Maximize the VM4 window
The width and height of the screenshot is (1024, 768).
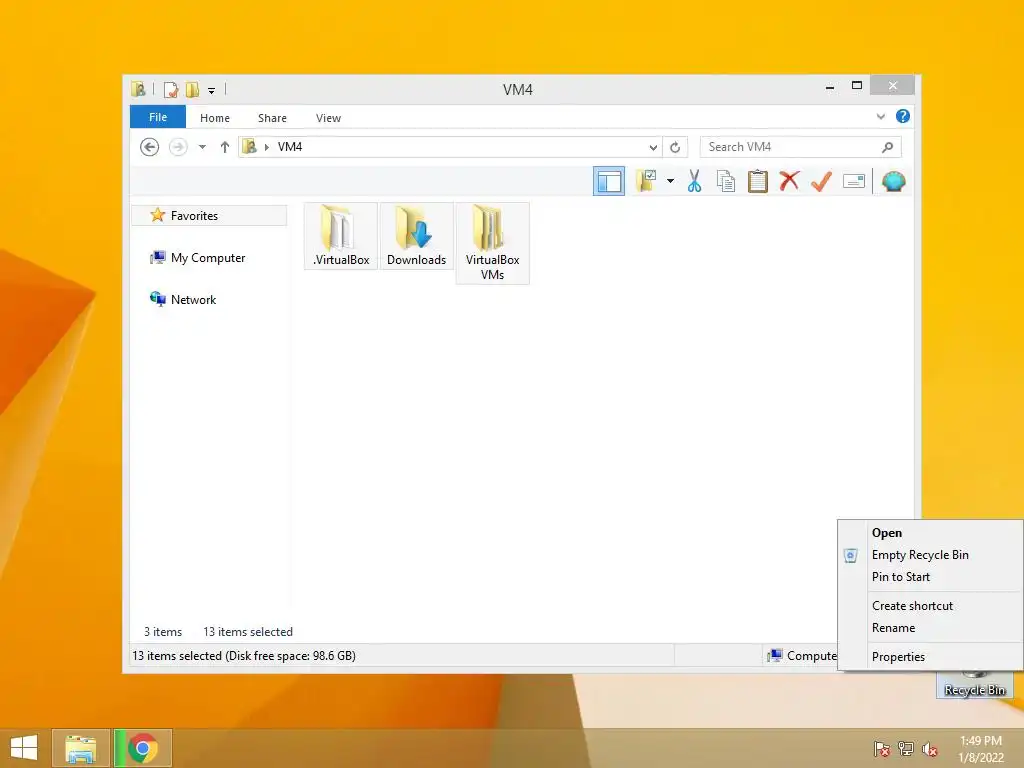point(857,86)
